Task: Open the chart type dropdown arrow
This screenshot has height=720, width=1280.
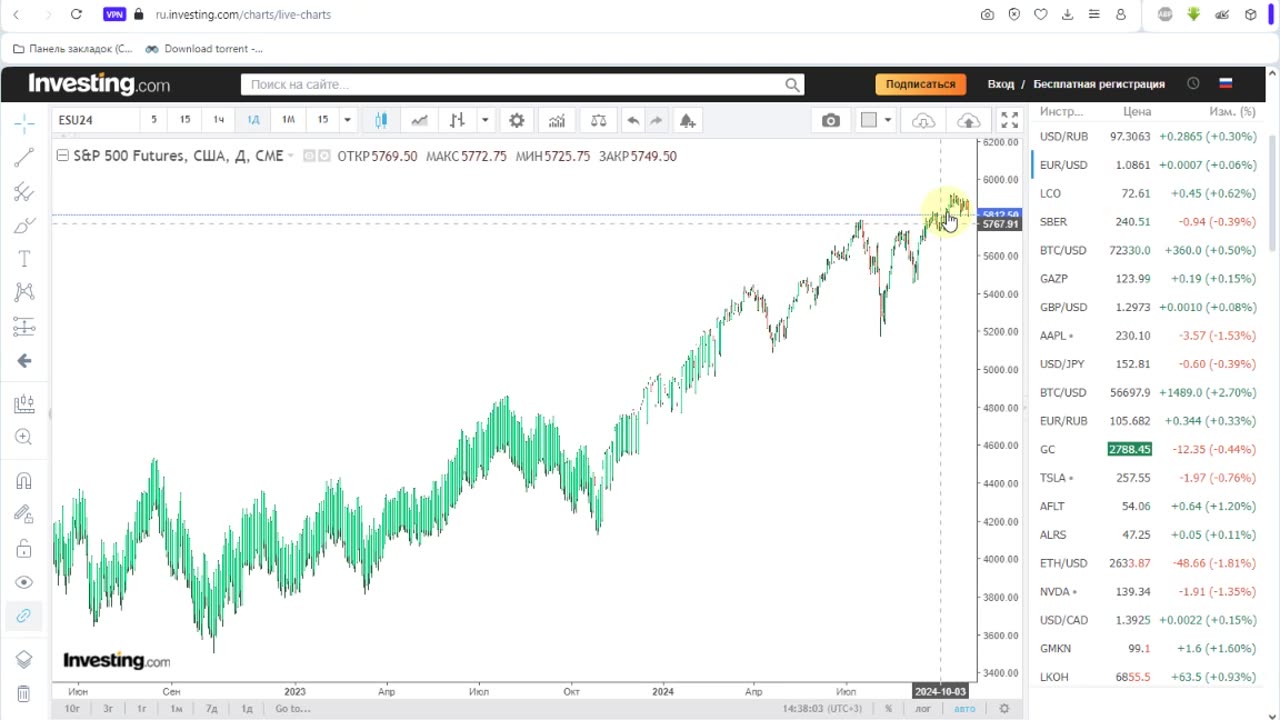Action: tap(485, 120)
